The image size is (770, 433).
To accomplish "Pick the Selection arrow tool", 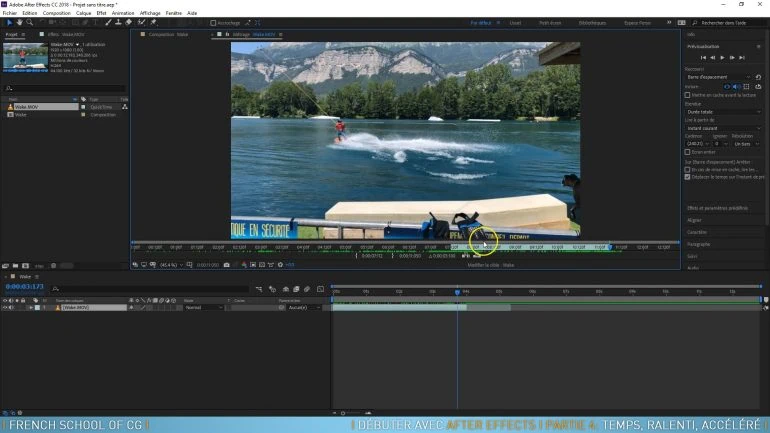I will [x=9, y=22].
